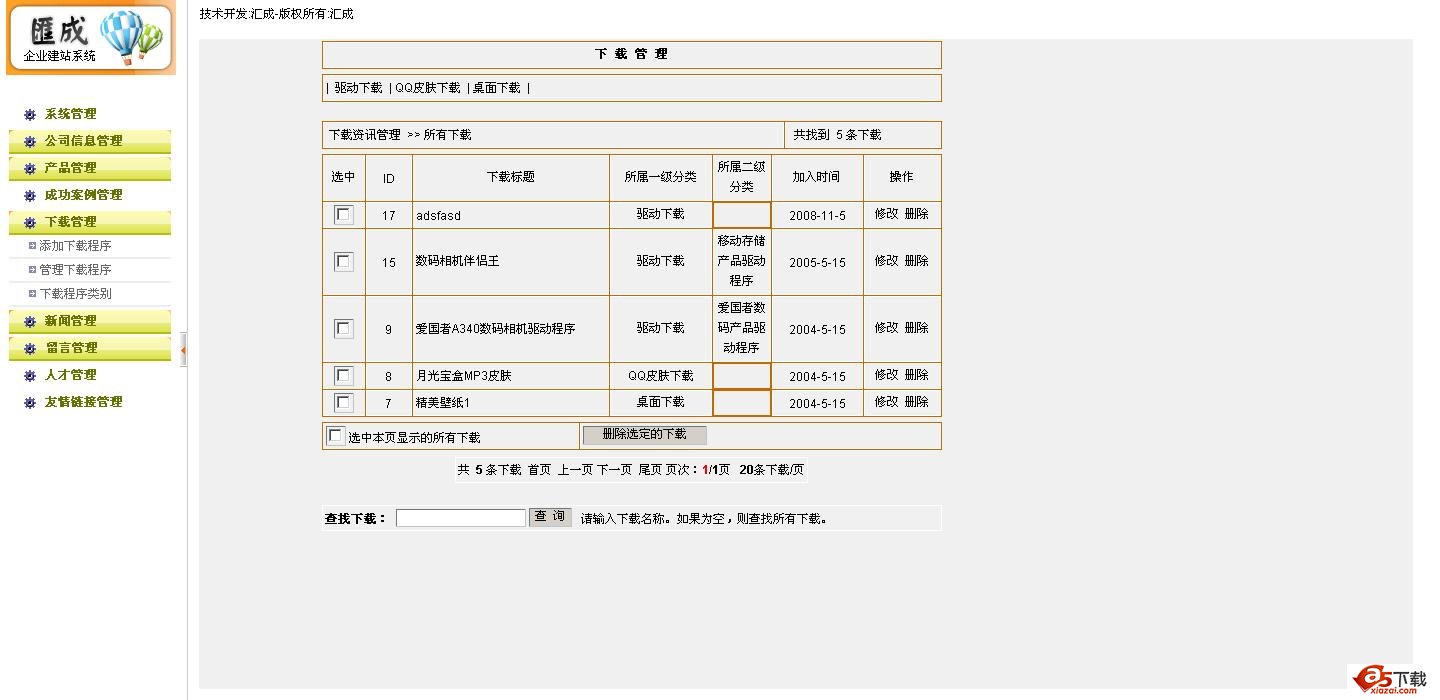Focus the 查找下载 search input

(x=461, y=518)
